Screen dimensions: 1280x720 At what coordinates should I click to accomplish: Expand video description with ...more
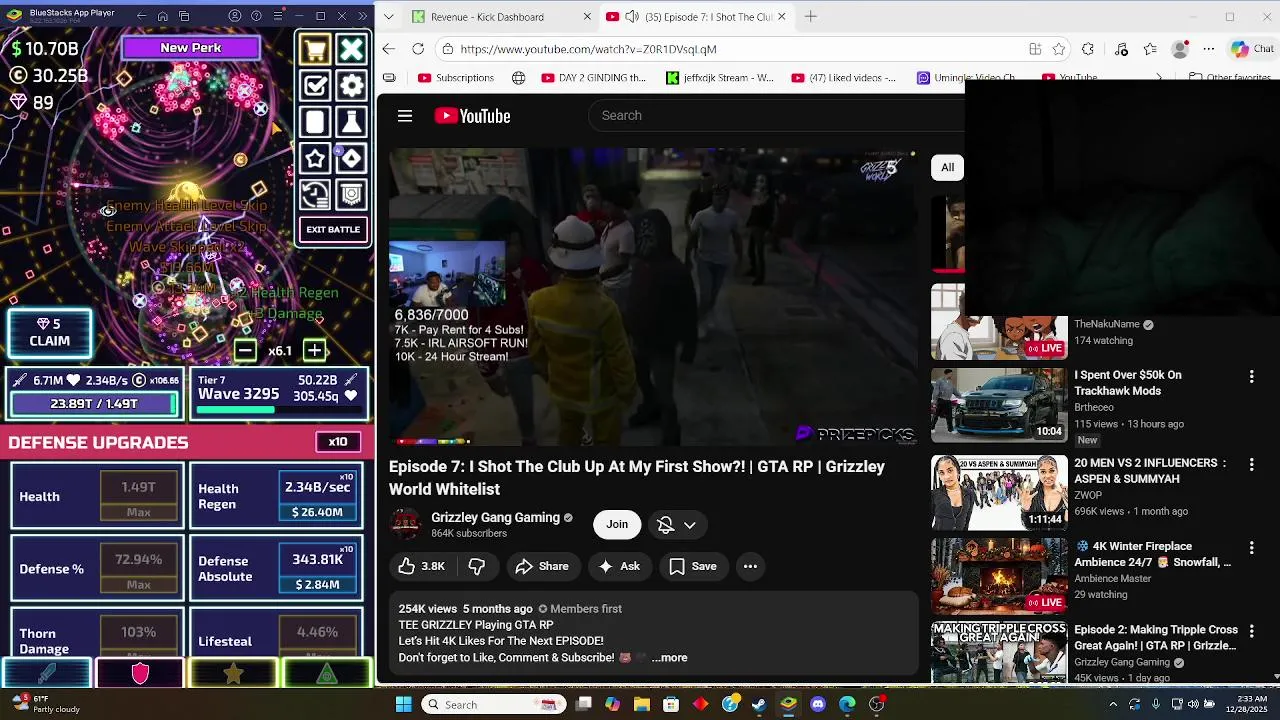point(669,658)
